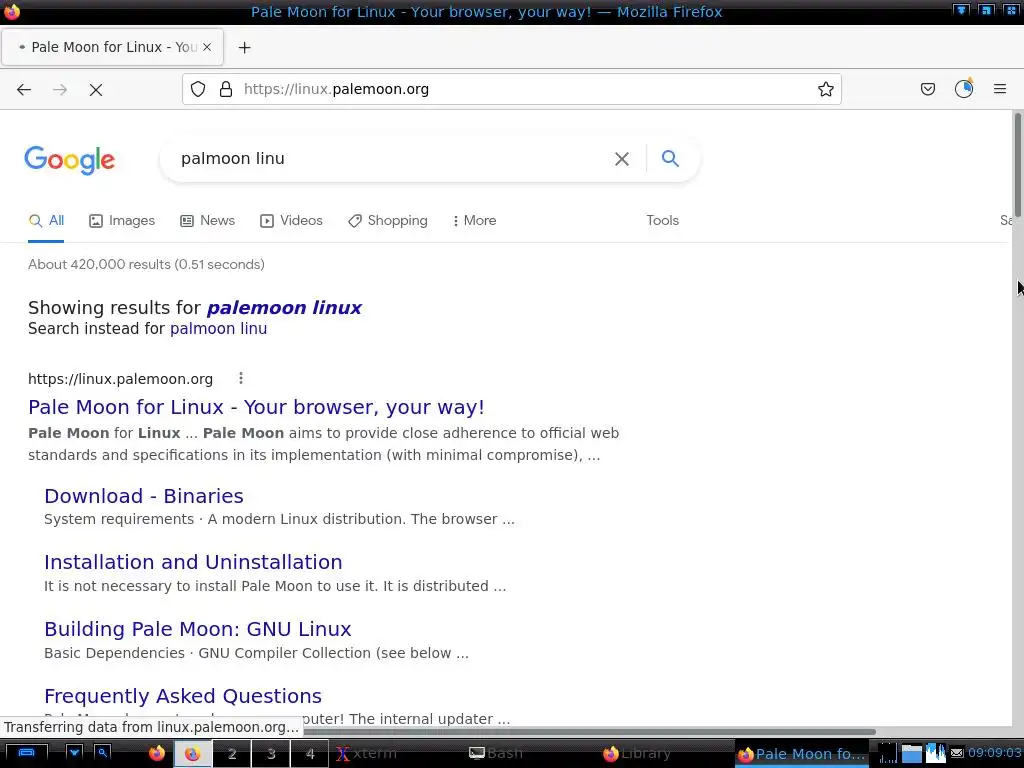Switch to workspace 3 in pager
Image resolution: width=1024 pixels, height=768 pixels.
pos(271,754)
